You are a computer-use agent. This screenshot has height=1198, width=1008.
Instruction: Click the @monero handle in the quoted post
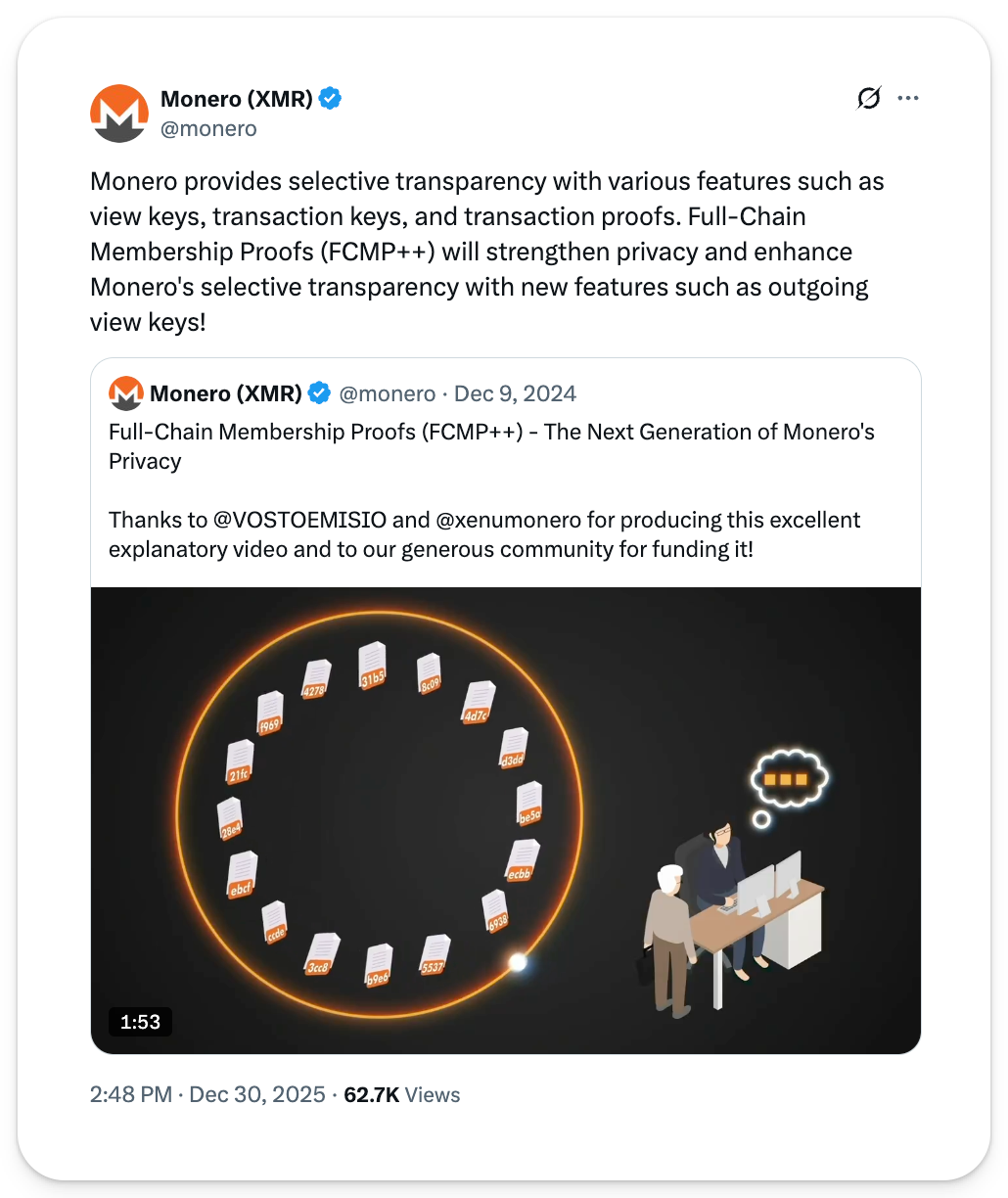click(387, 393)
